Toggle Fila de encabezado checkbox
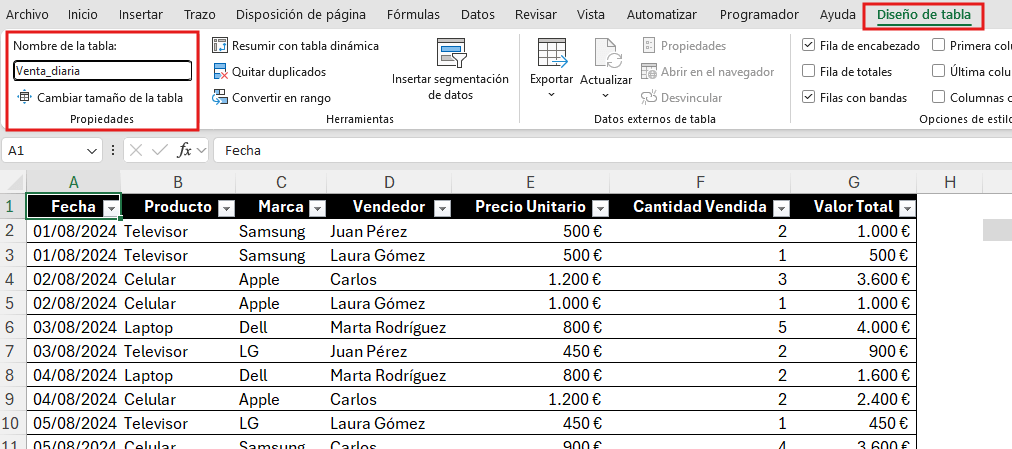This screenshot has height=449, width=1012. [808, 46]
